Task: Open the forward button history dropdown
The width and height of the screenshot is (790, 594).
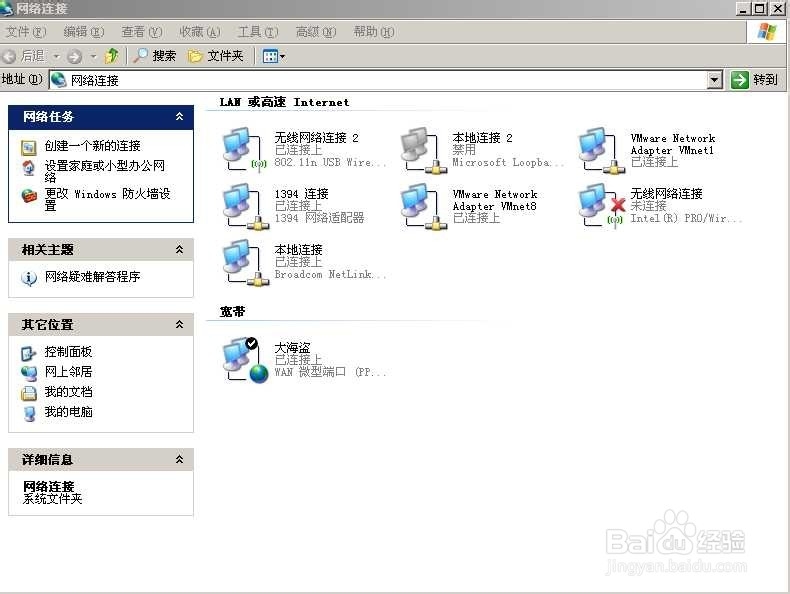Action: pos(93,56)
